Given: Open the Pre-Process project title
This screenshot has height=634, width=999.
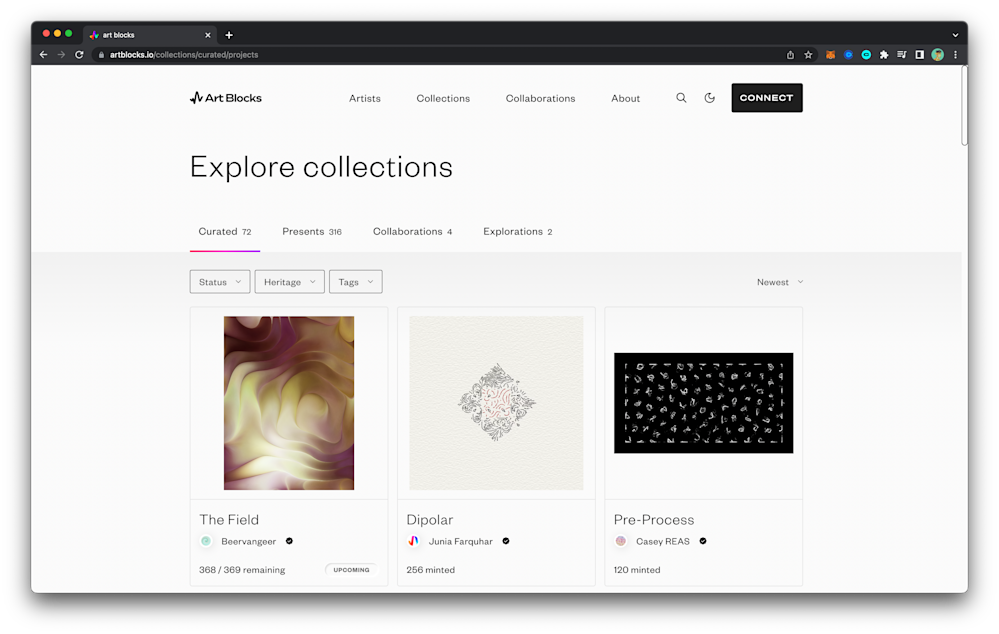Looking at the screenshot, I should point(654,519).
